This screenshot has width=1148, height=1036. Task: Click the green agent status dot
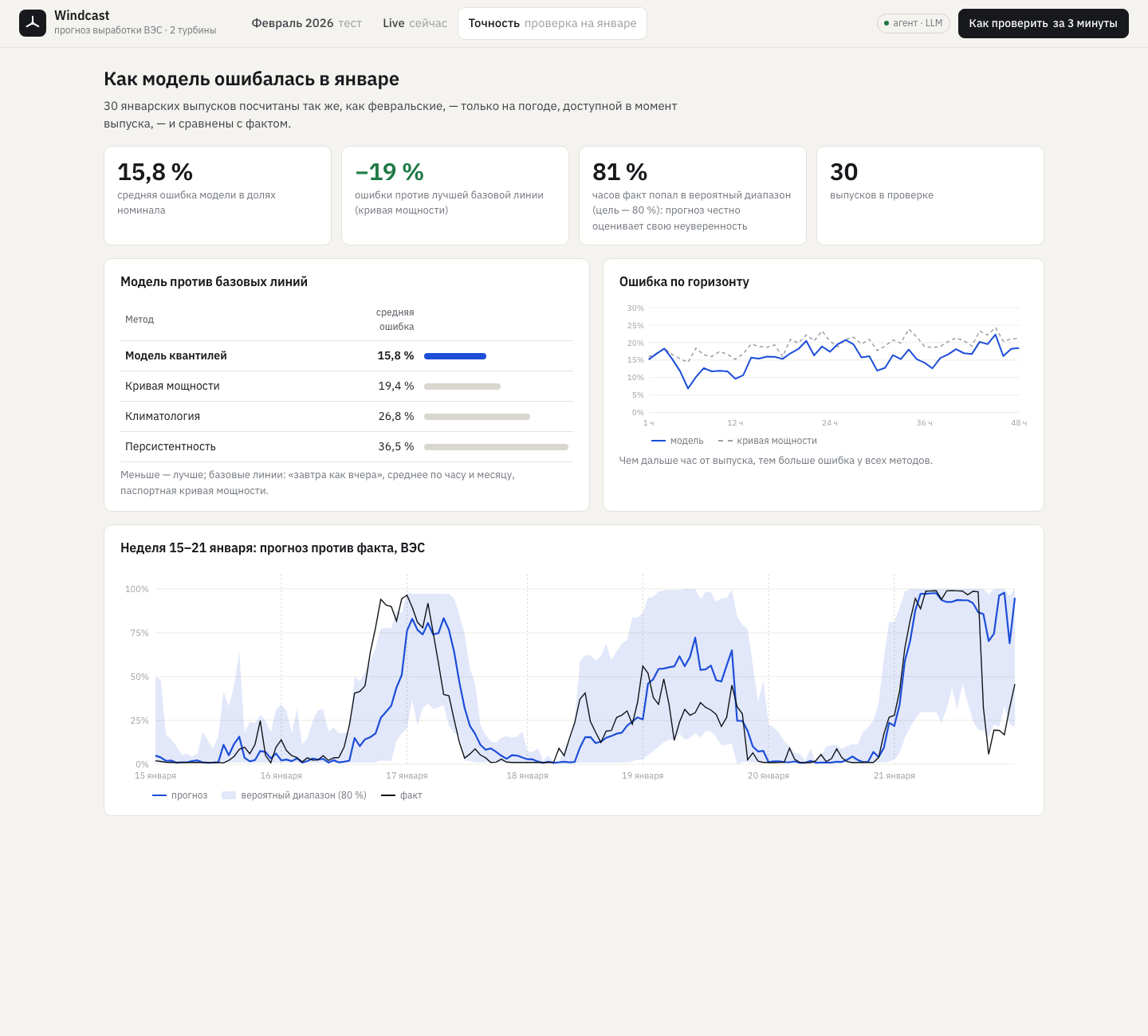(887, 23)
